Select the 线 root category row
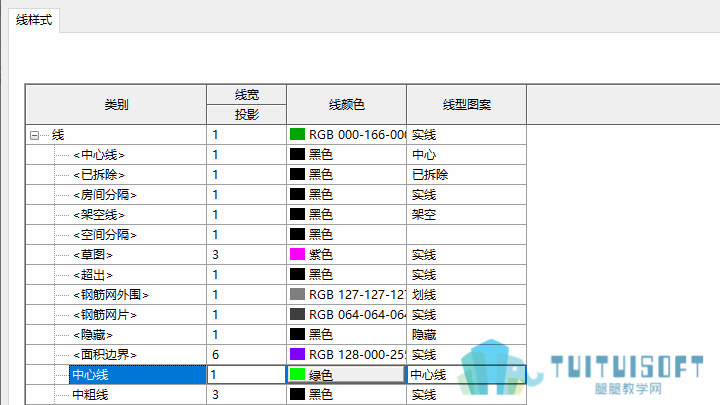Viewport: 720px width, 405px height. pyautogui.click(x=58, y=135)
